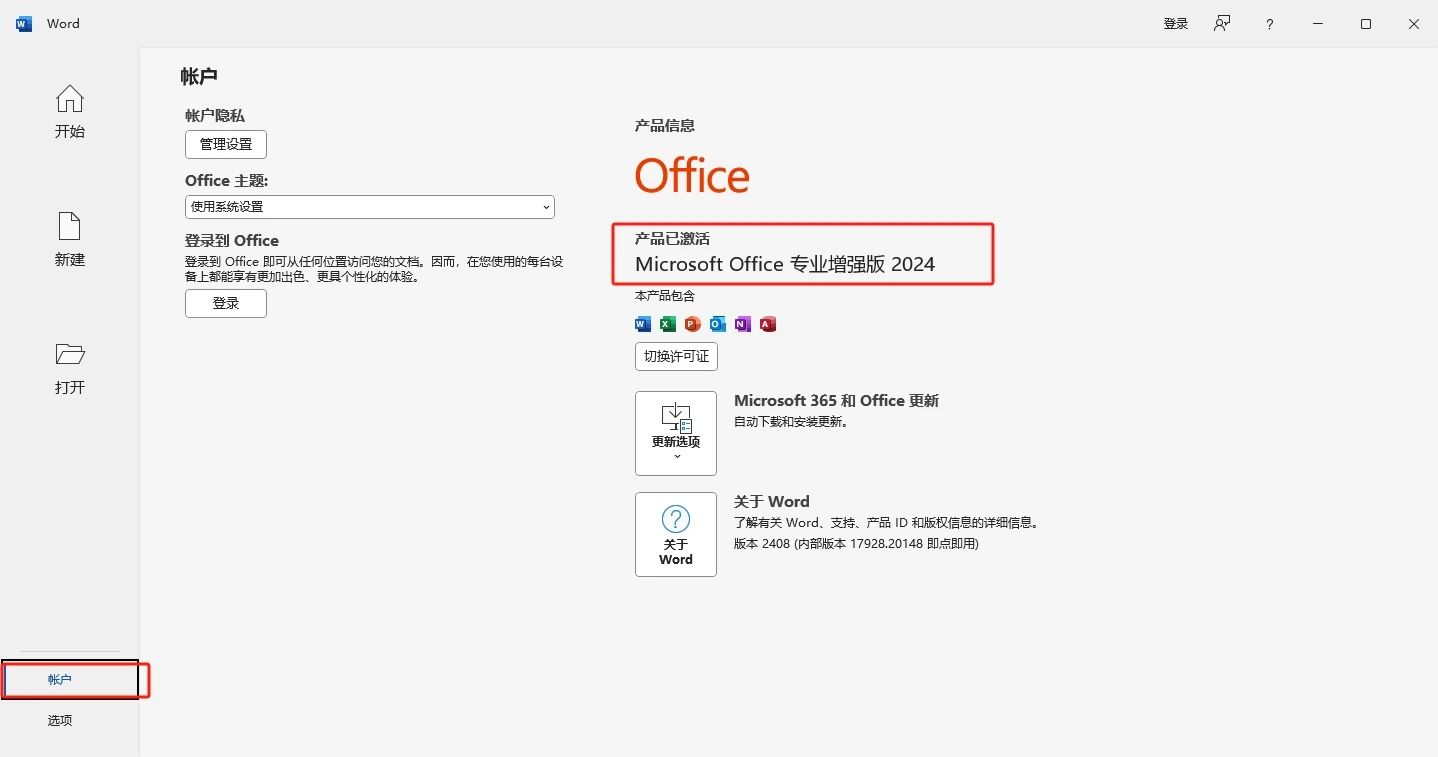Click the Word icon under 本产品包含

tap(643, 324)
